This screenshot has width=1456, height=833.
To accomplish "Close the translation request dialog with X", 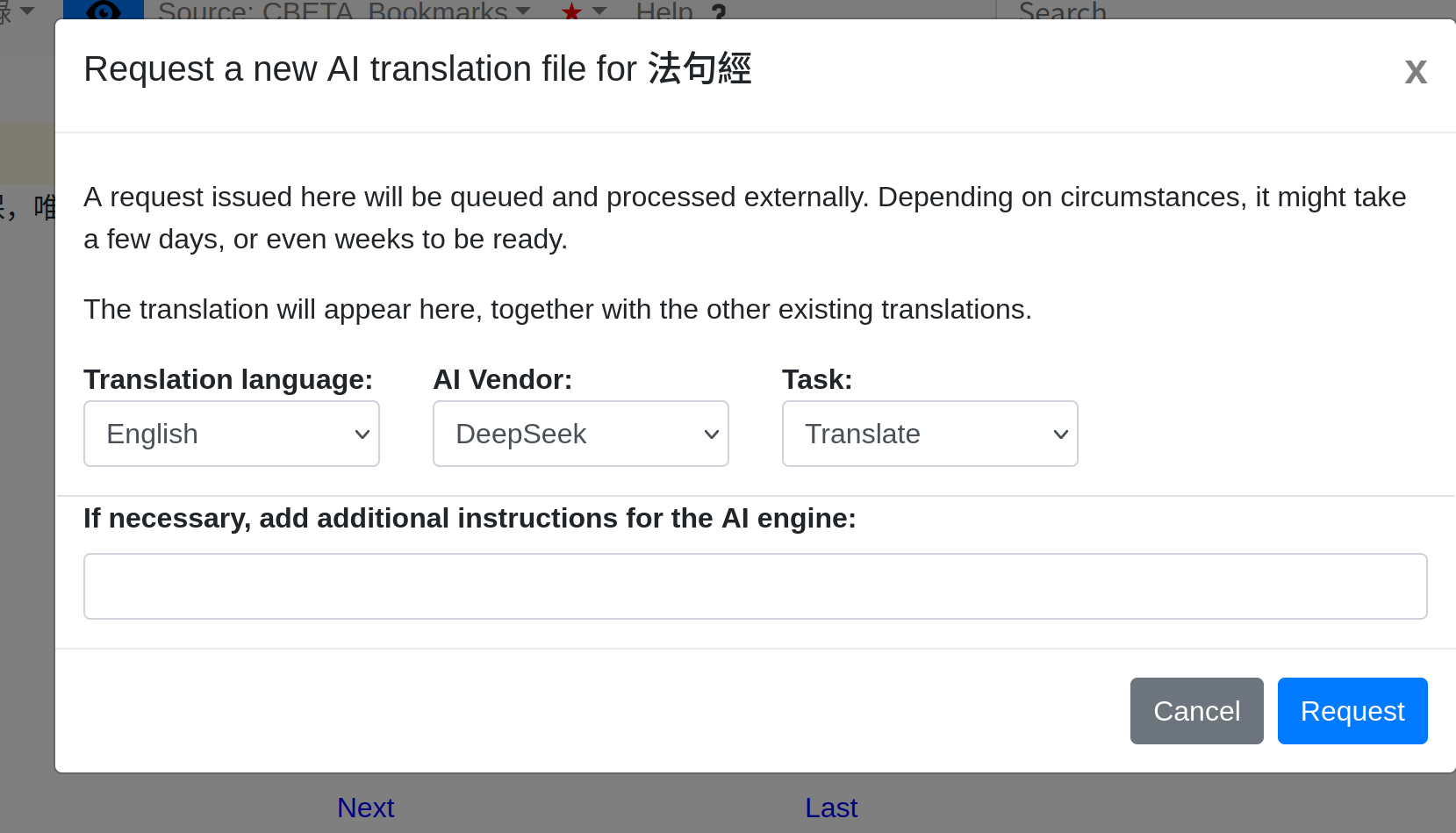I will 1415,72.
